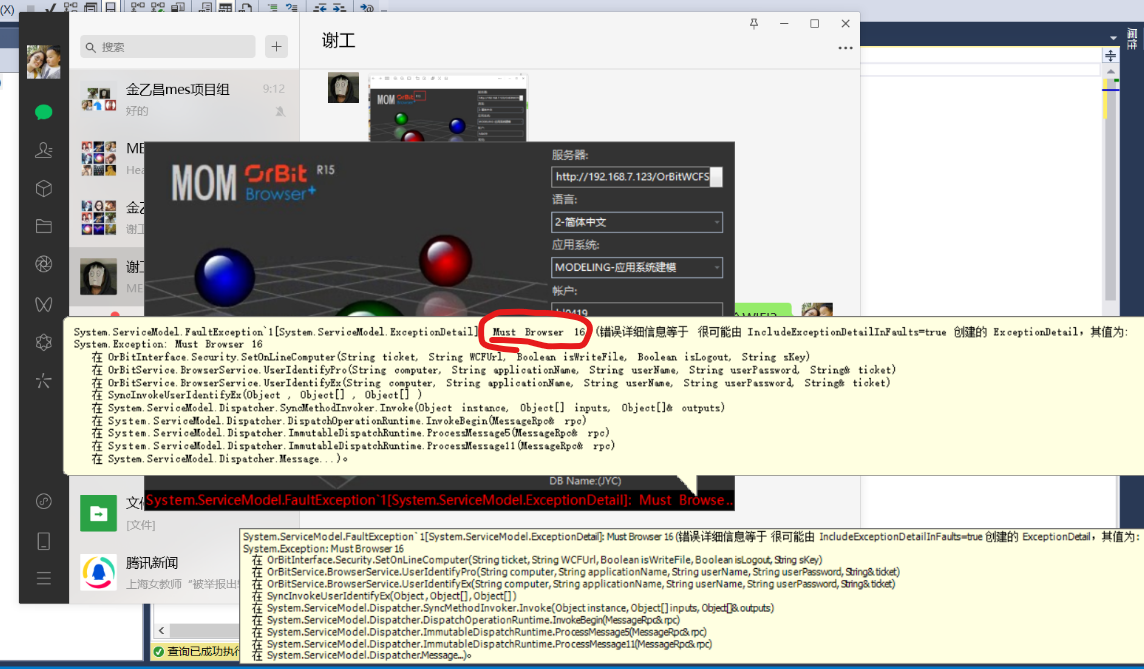Click the split handle above the background scrollbar
This screenshot has width=1144, height=669.
coord(1110,55)
